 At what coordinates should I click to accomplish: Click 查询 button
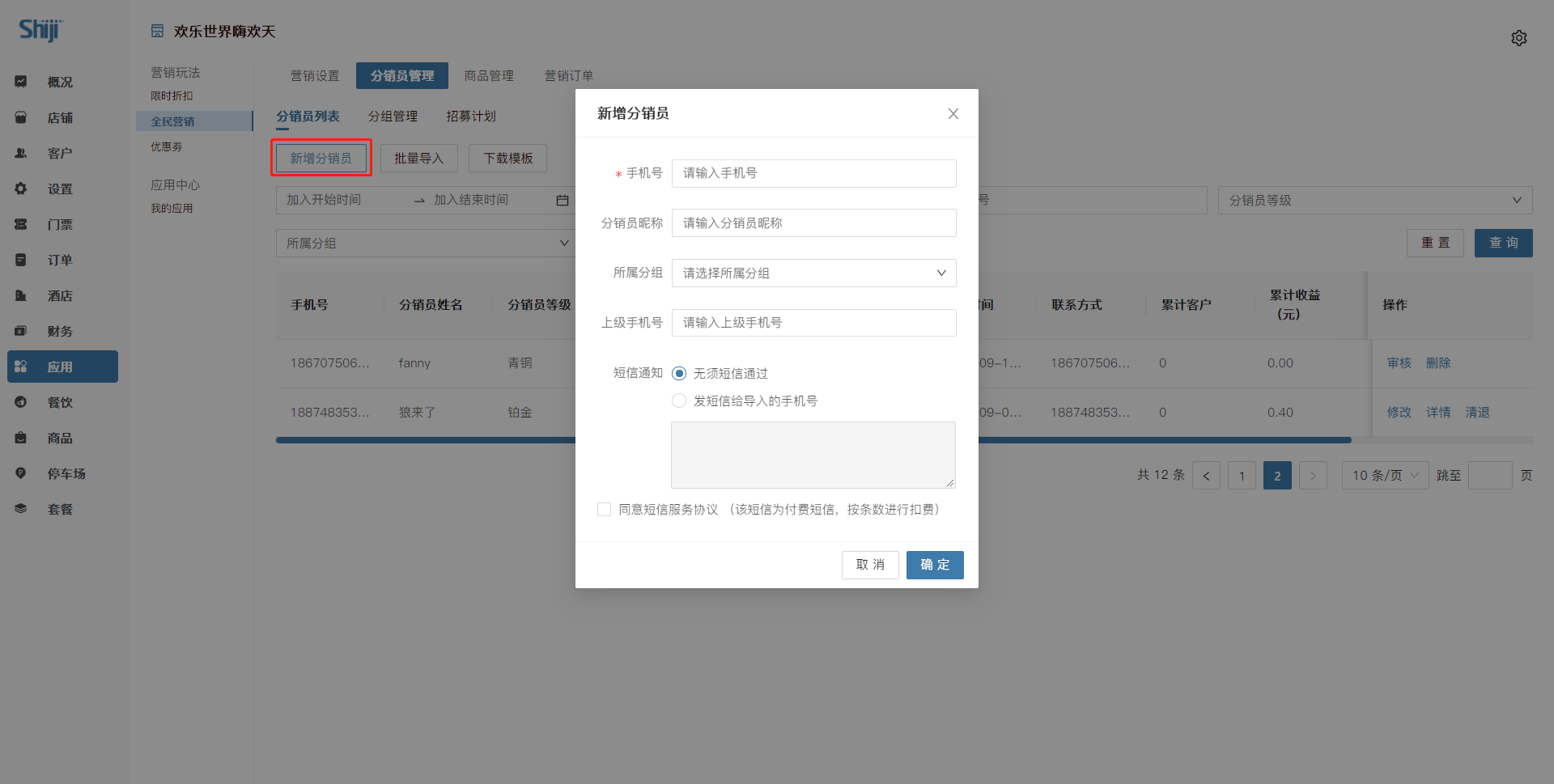point(1504,243)
